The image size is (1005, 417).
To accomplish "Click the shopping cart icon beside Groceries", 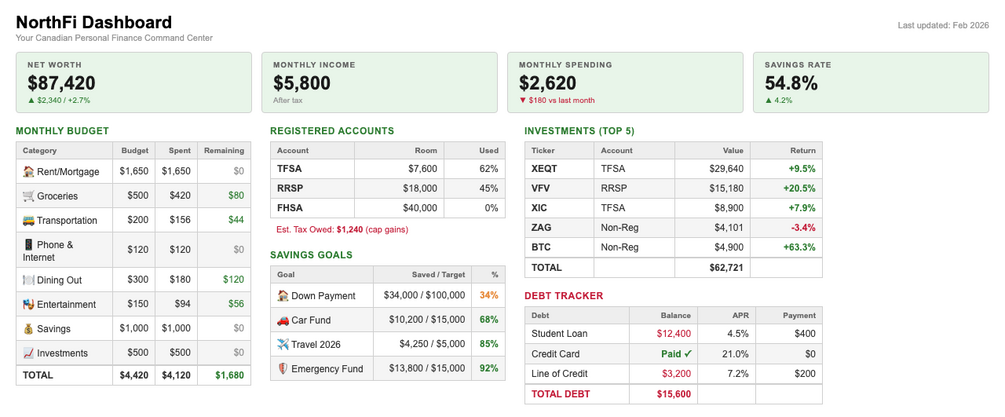I will click(x=28, y=196).
